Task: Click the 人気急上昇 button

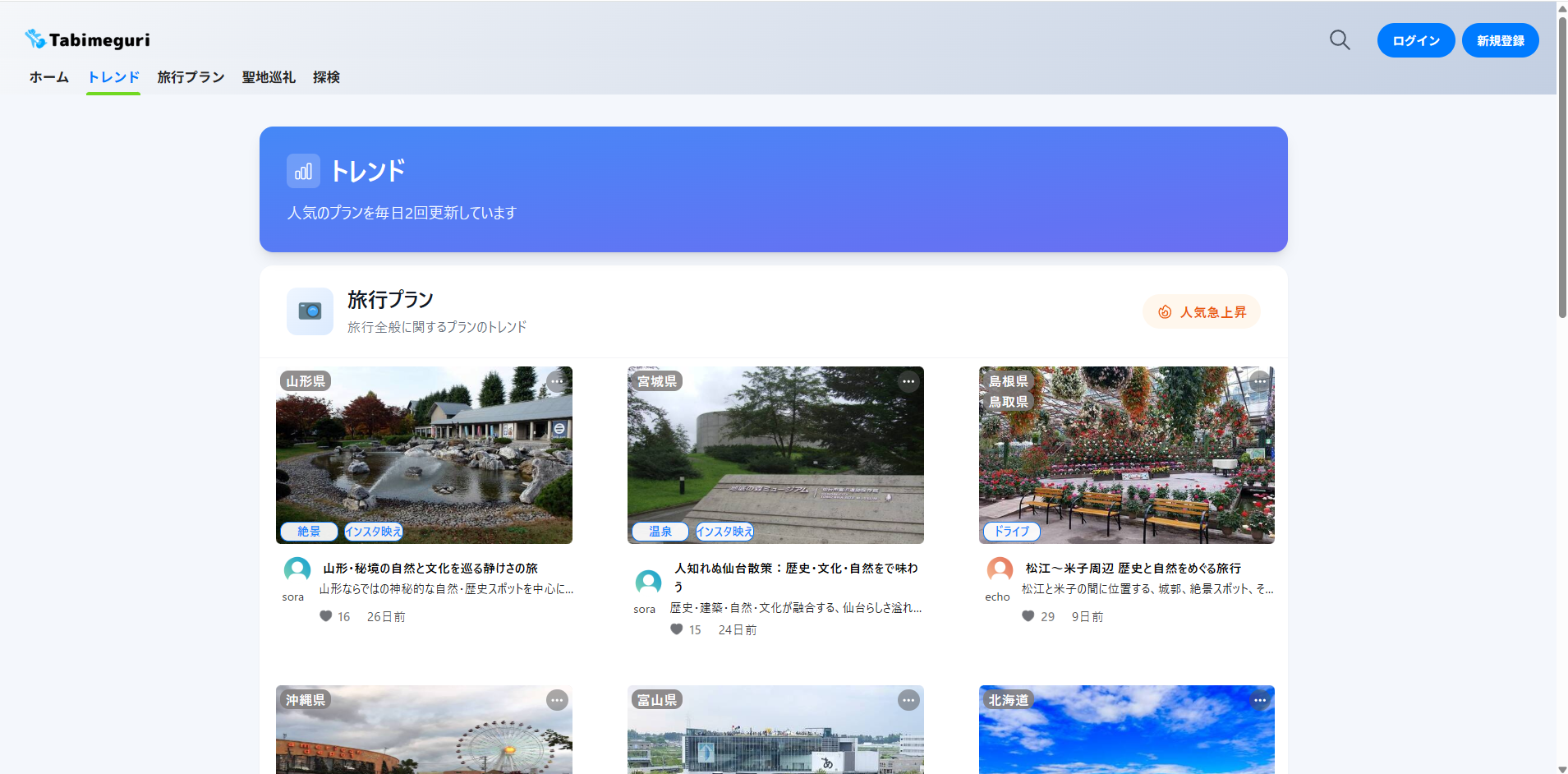Action: pos(1202,311)
